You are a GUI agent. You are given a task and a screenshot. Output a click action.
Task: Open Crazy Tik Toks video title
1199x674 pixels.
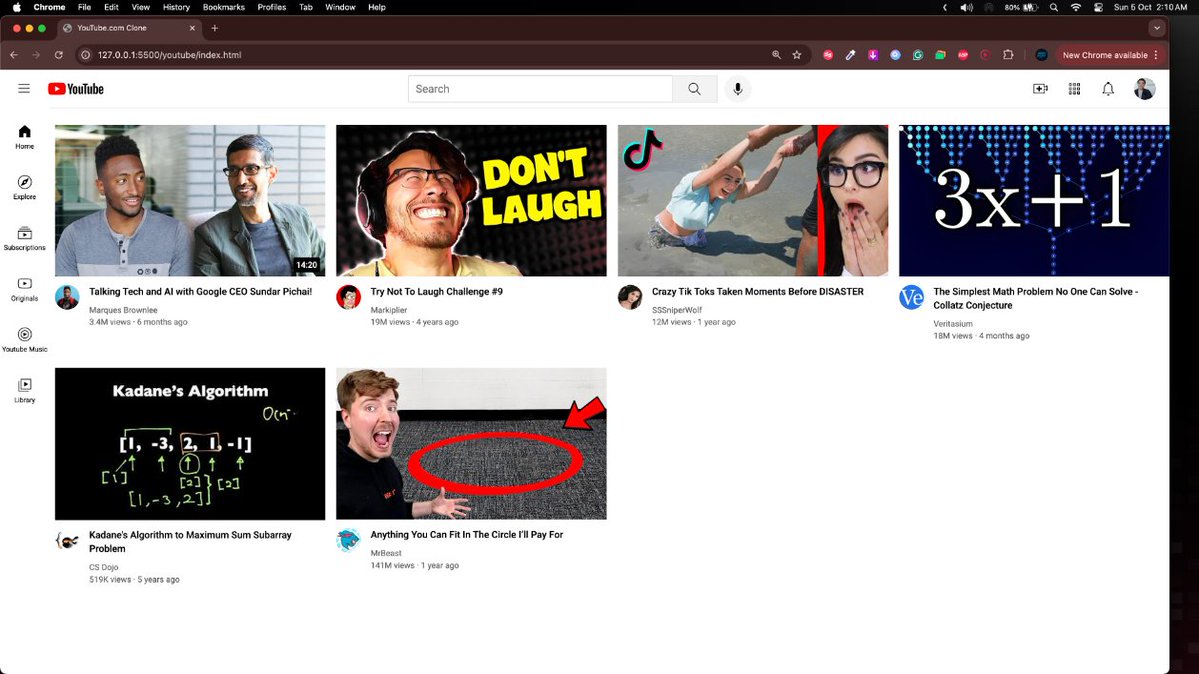pyautogui.click(x=758, y=291)
